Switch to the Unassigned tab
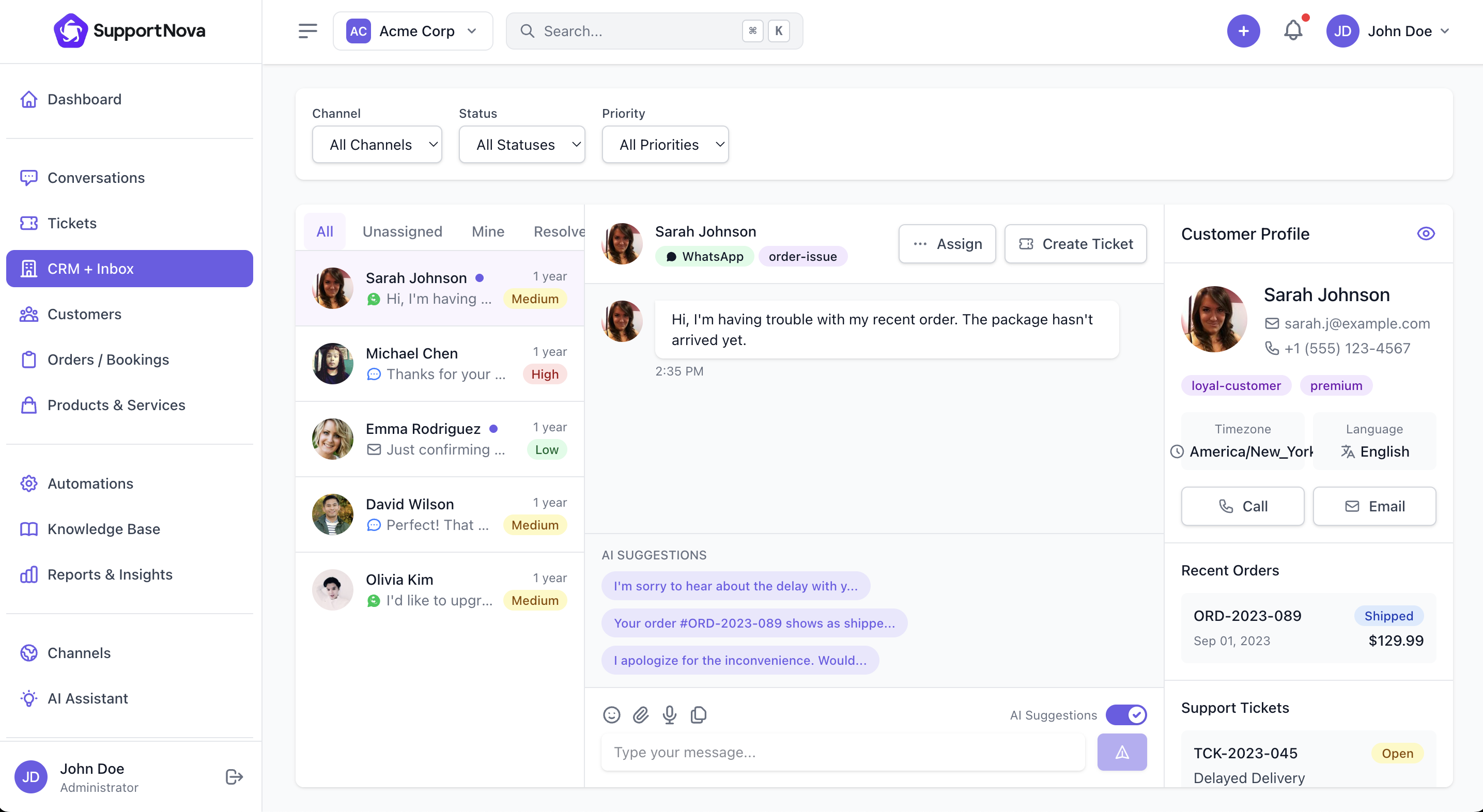This screenshot has width=1483, height=812. tap(403, 231)
